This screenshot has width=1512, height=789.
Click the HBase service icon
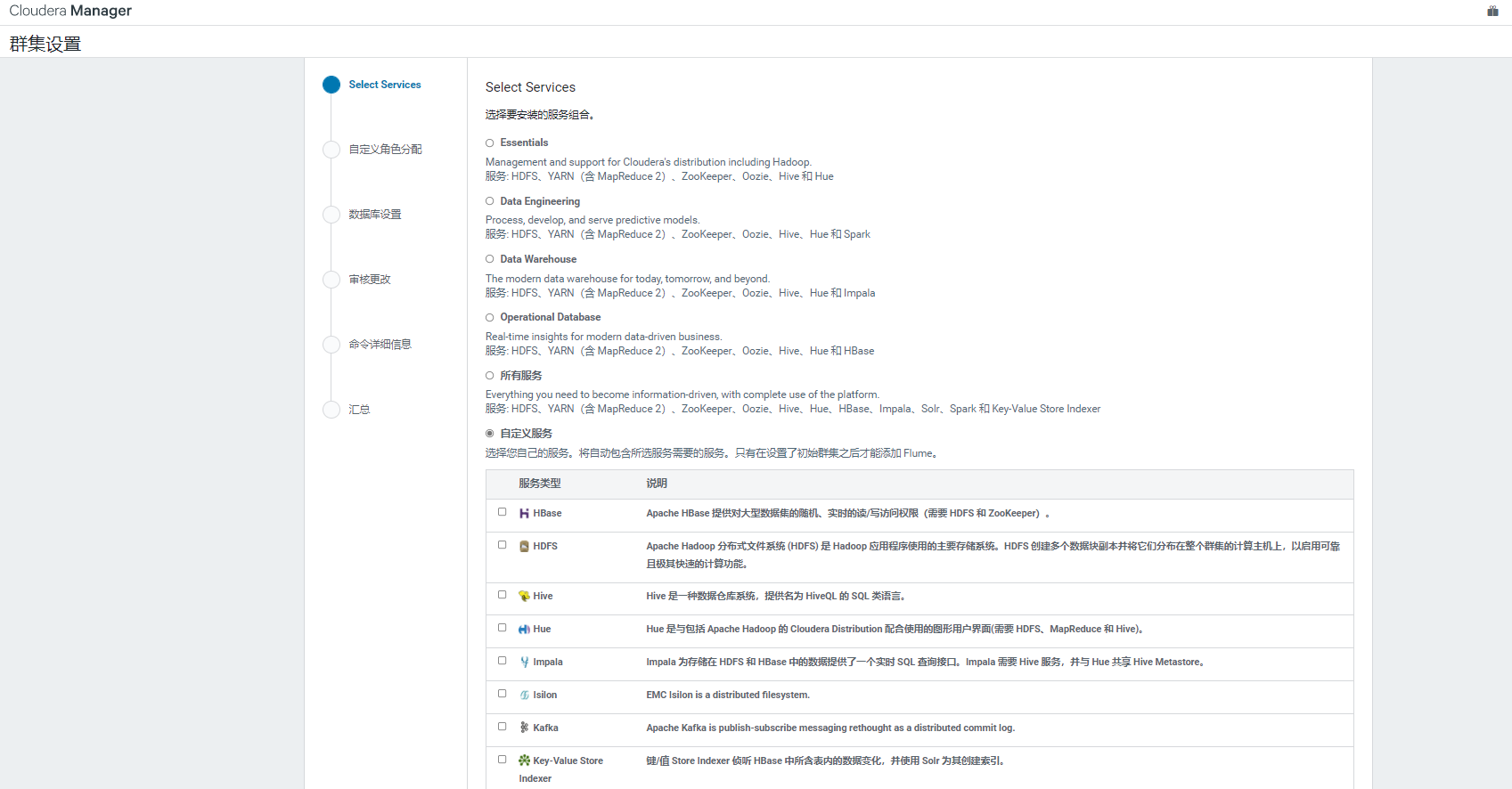pos(524,514)
